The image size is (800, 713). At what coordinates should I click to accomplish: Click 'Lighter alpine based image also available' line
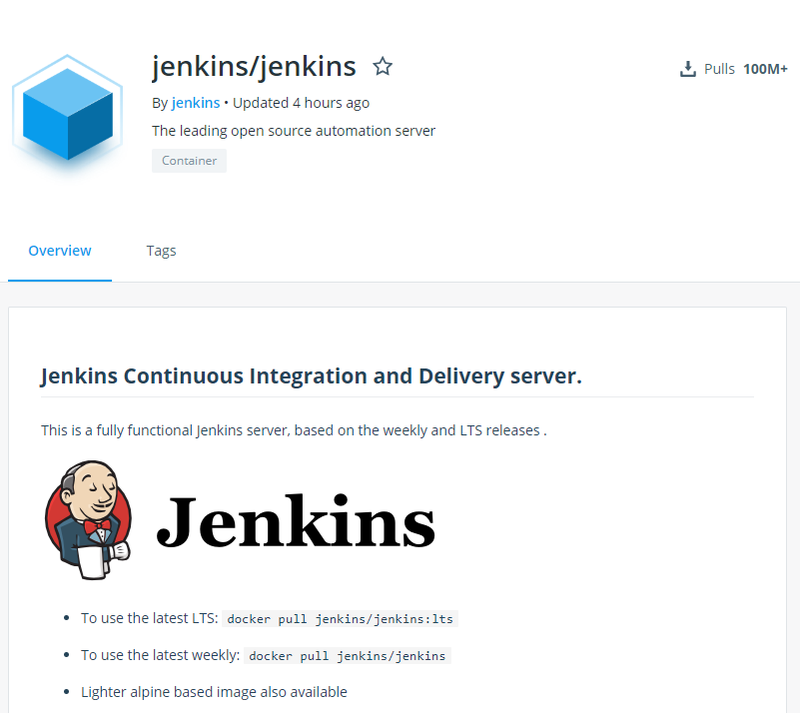click(x=214, y=692)
